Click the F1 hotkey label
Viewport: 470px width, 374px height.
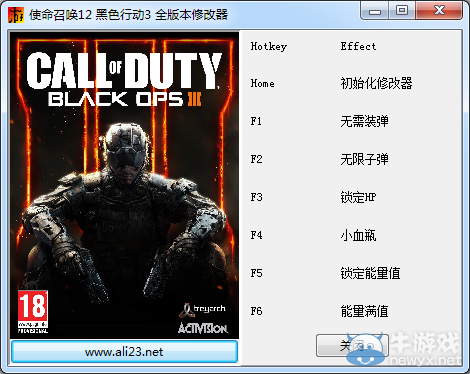click(x=256, y=121)
